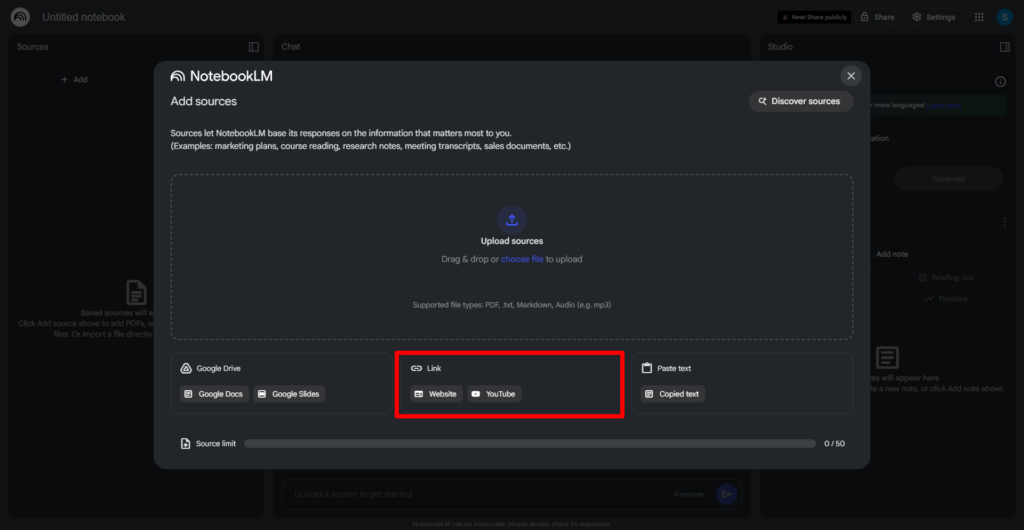This screenshot has width=1024, height=530.
Task: Click the 0 sources counter in chat
Action: click(689, 495)
